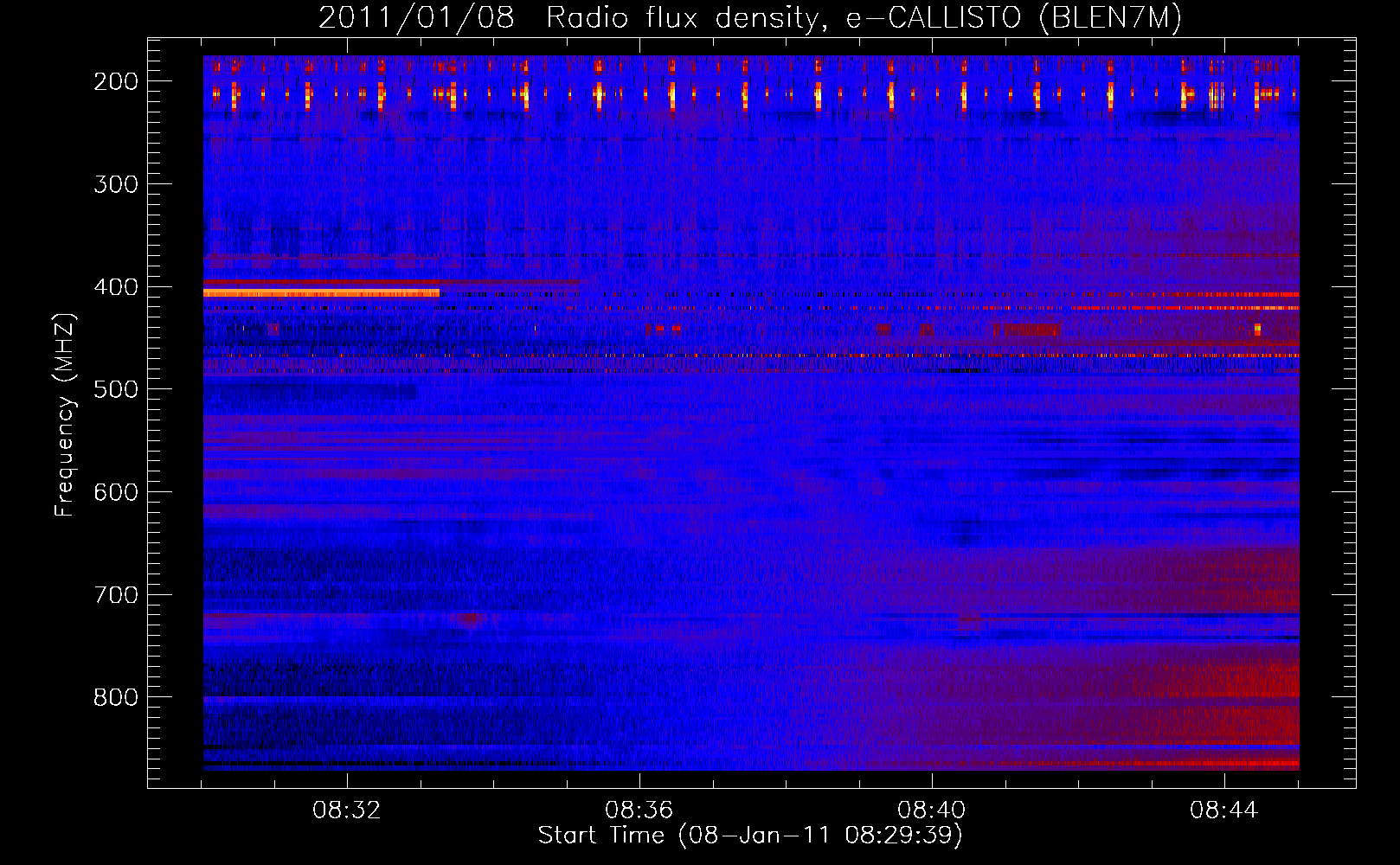Click the 500 frequency tick label
This screenshot has height=865, width=1400.
(116, 389)
